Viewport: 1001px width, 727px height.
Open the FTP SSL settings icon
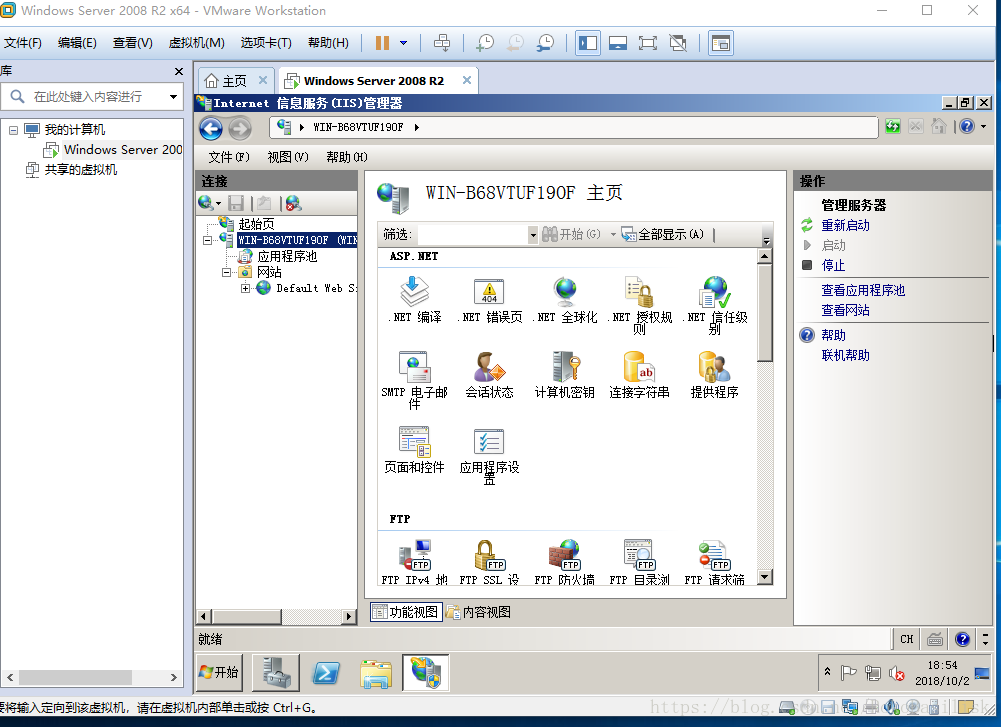[x=490, y=555]
